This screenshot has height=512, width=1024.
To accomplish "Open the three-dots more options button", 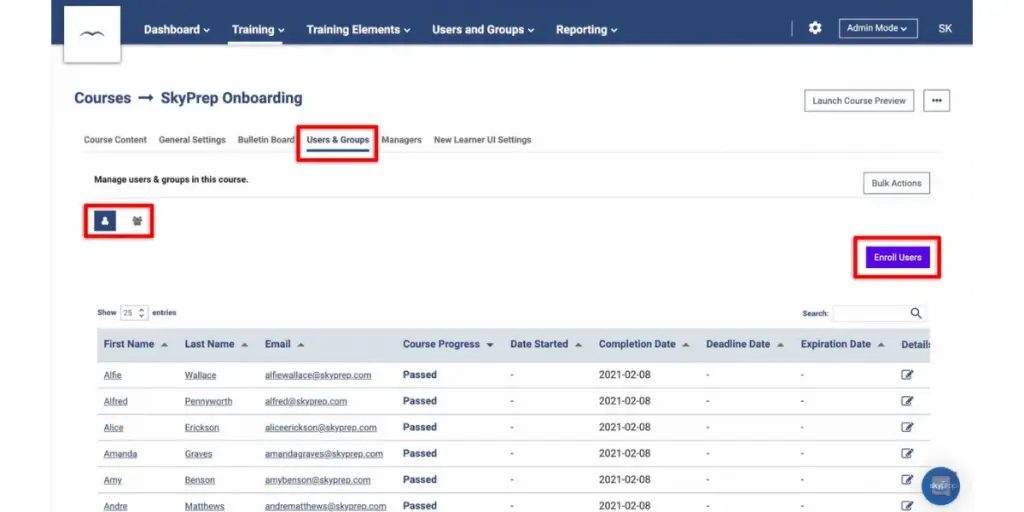I will (936, 101).
